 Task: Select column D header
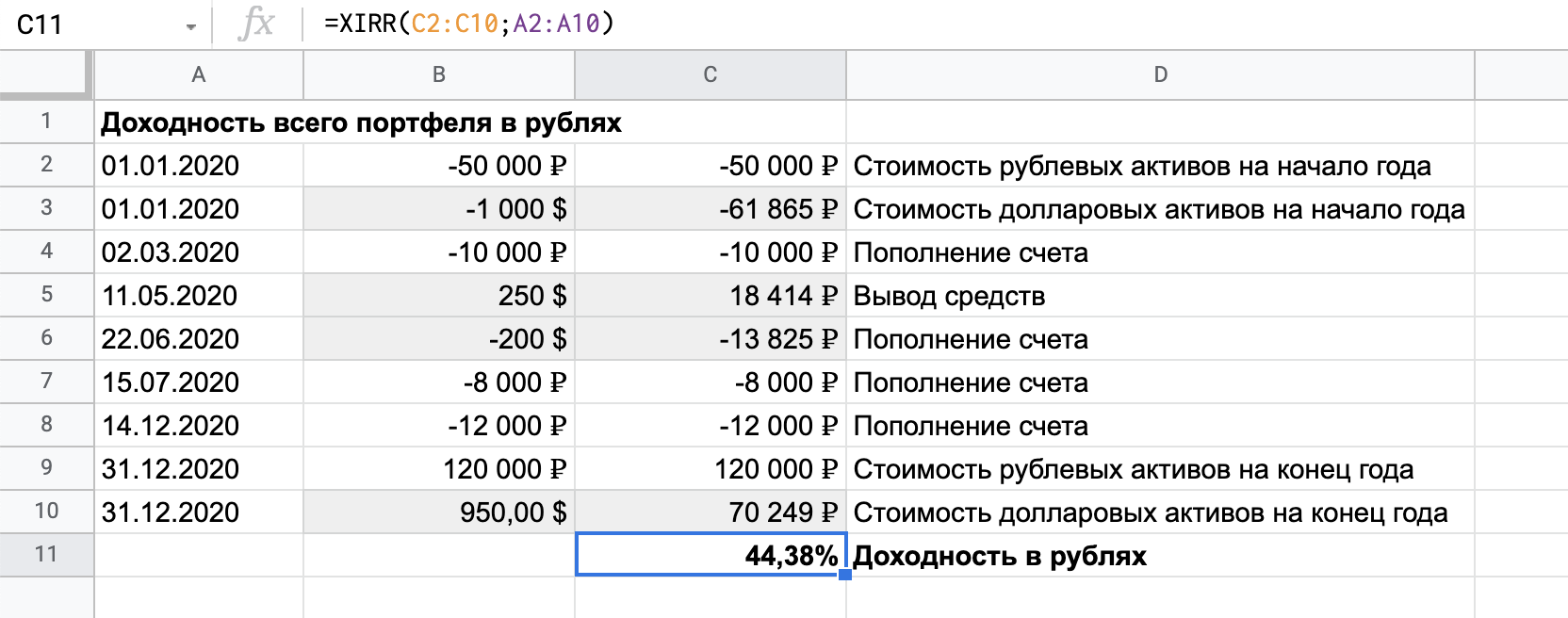pos(1161,74)
